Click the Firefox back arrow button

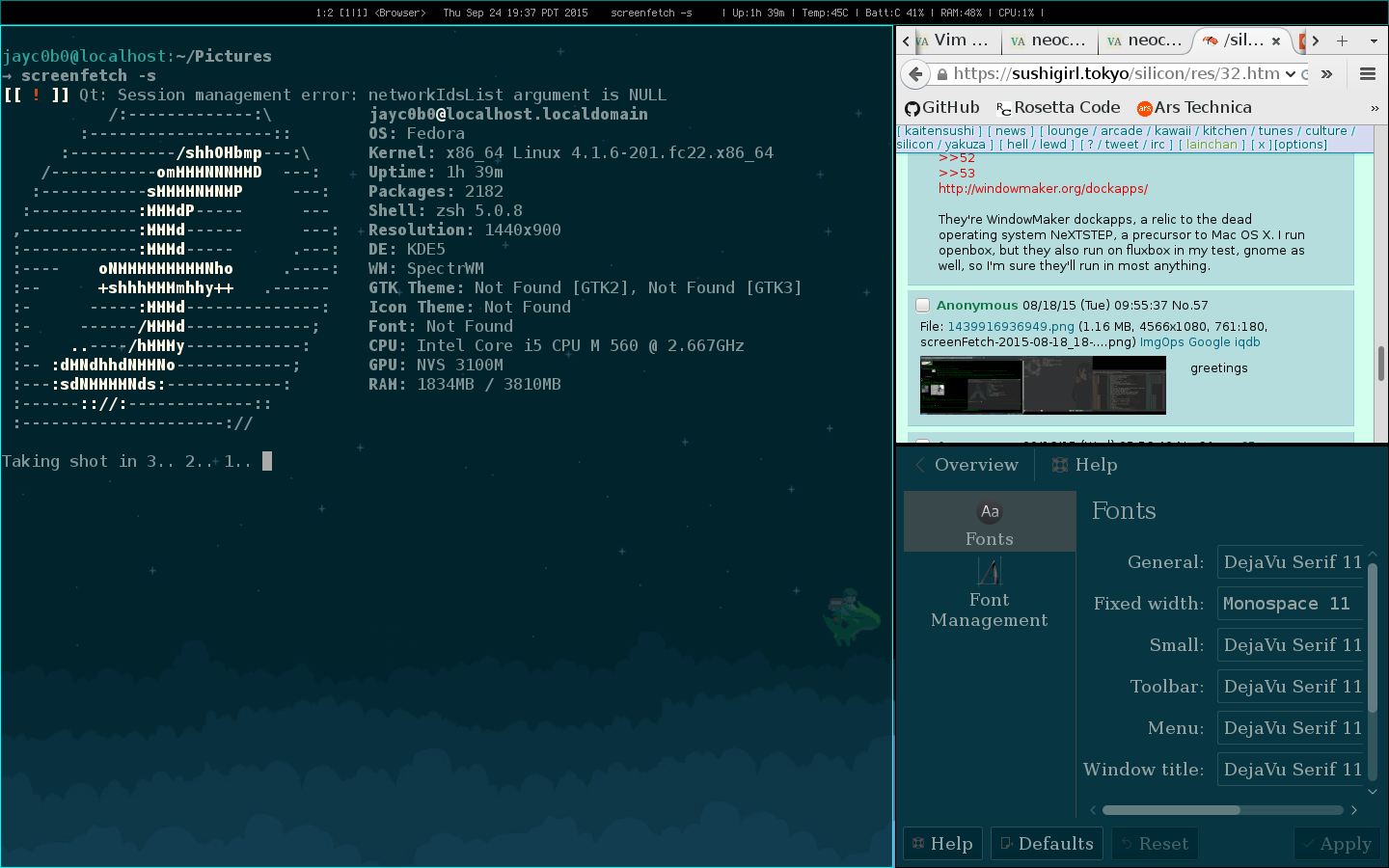[x=916, y=74]
